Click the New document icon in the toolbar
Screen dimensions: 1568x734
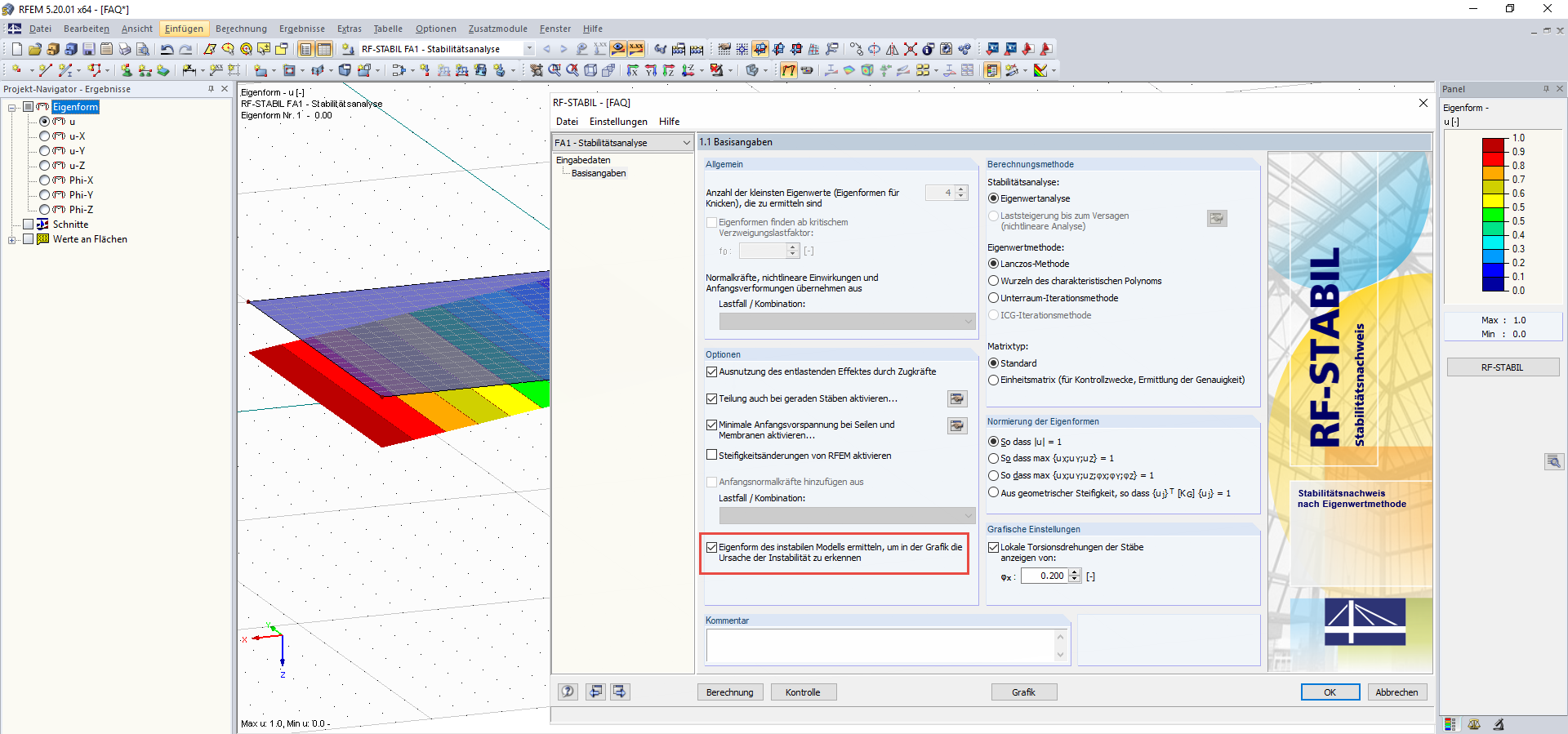click(17, 49)
